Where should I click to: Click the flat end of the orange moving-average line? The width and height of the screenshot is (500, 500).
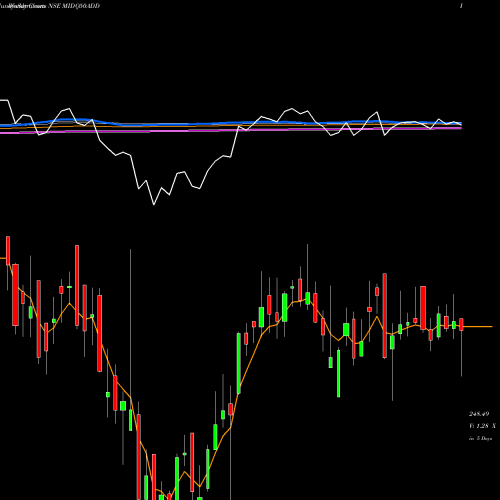pos(478,327)
